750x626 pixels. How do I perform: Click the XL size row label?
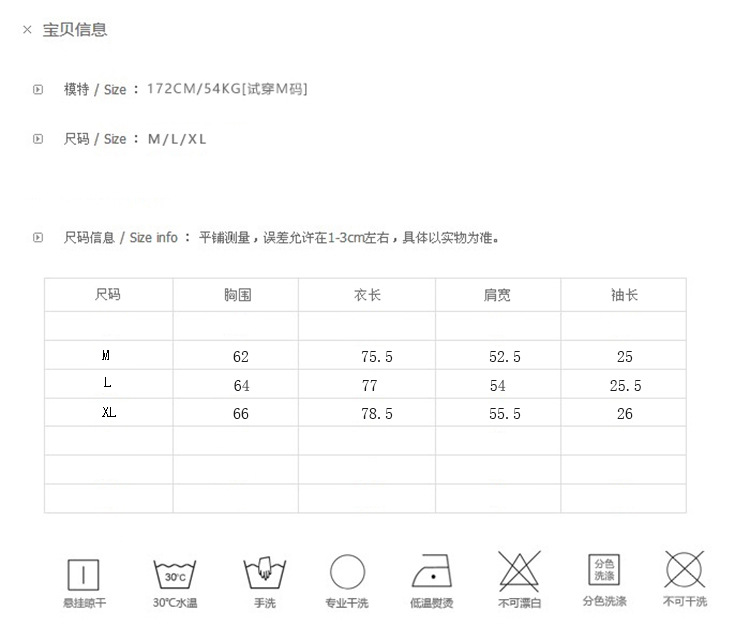pos(109,412)
